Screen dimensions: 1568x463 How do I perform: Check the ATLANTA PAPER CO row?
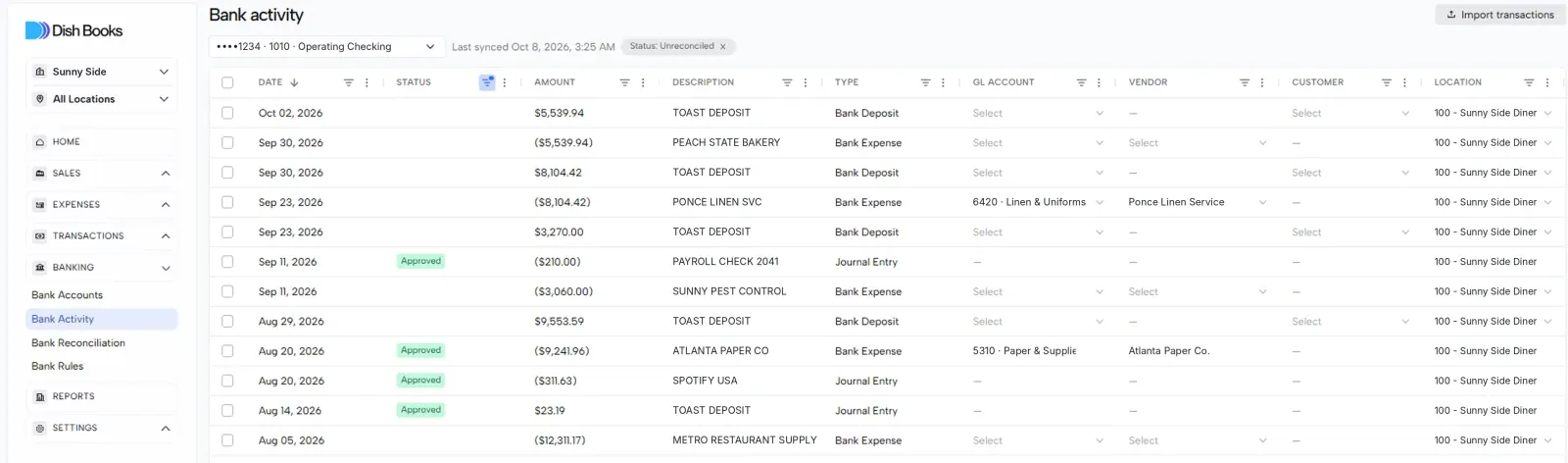227,350
